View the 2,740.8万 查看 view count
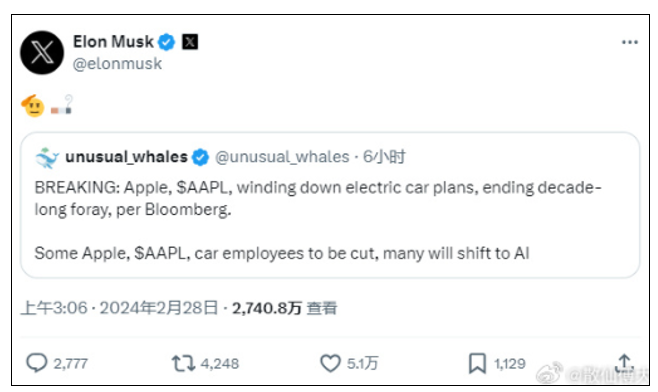 (x=285, y=308)
